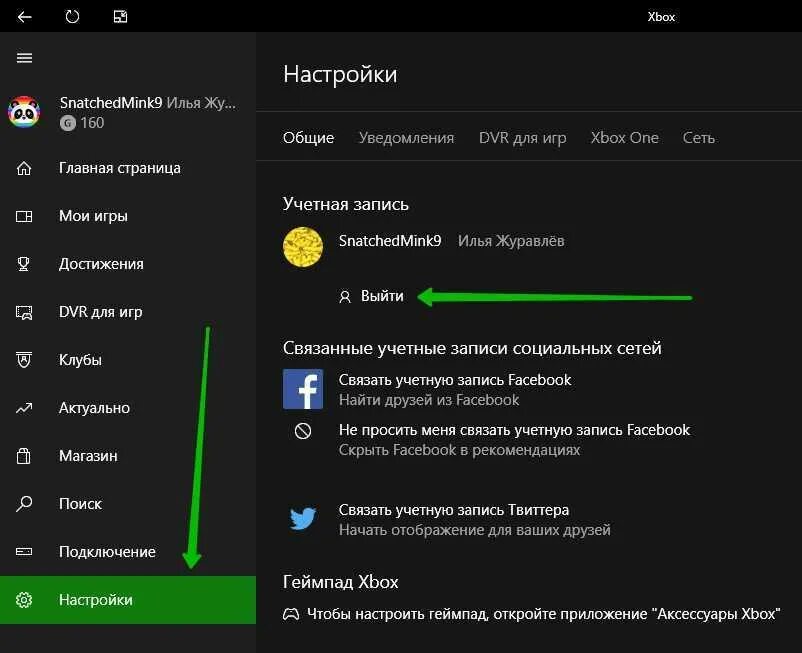Click Связать учетную запись Твиттера
The width and height of the screenshot is (802, 653).
click(454, 510)
